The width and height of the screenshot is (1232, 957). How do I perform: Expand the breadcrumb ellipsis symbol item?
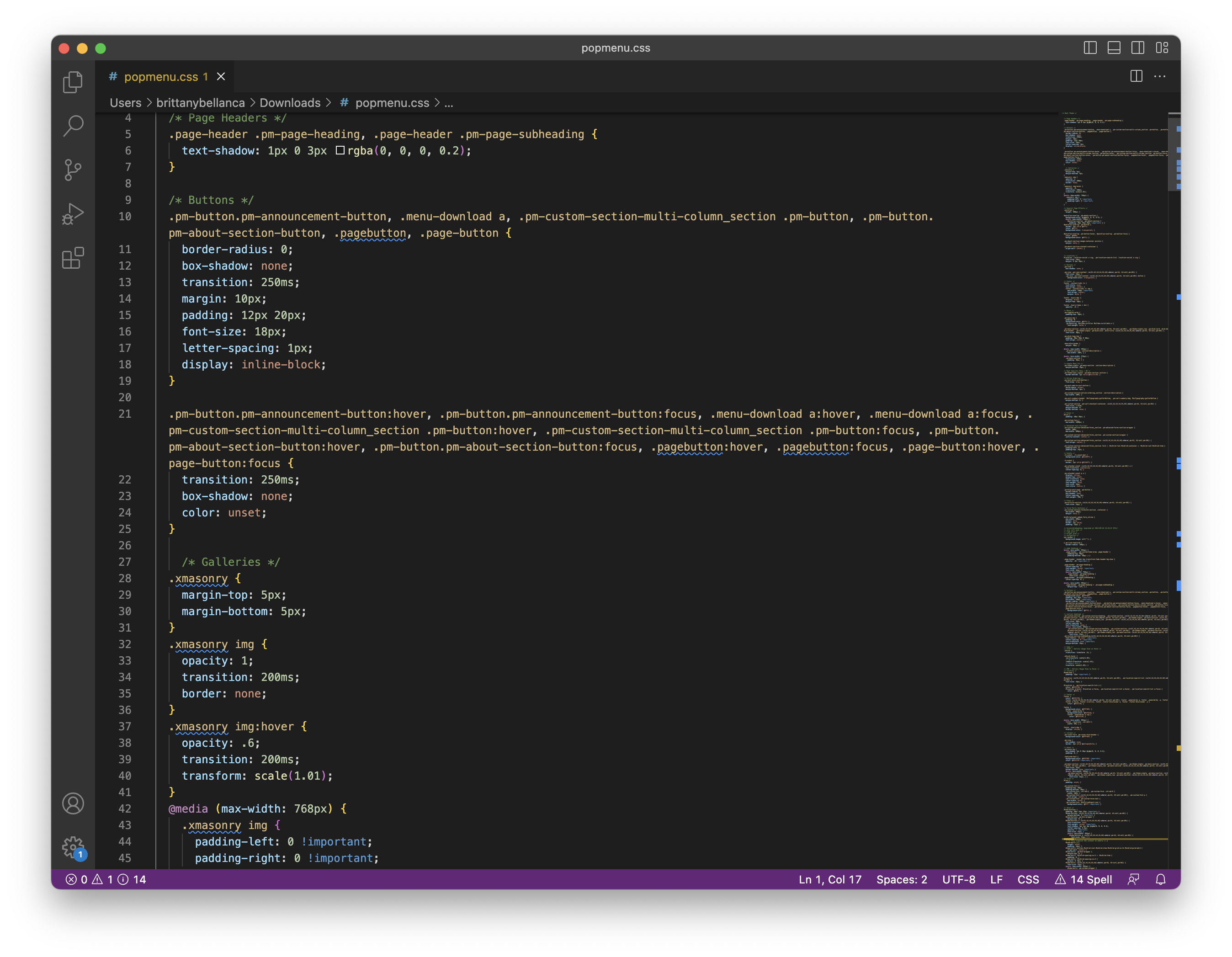[449, 103]
